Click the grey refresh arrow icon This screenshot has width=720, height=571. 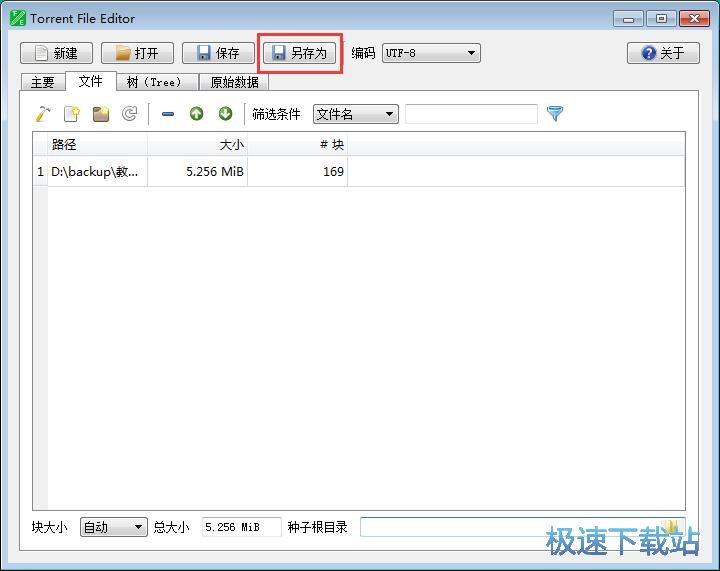tap(129, 114)
